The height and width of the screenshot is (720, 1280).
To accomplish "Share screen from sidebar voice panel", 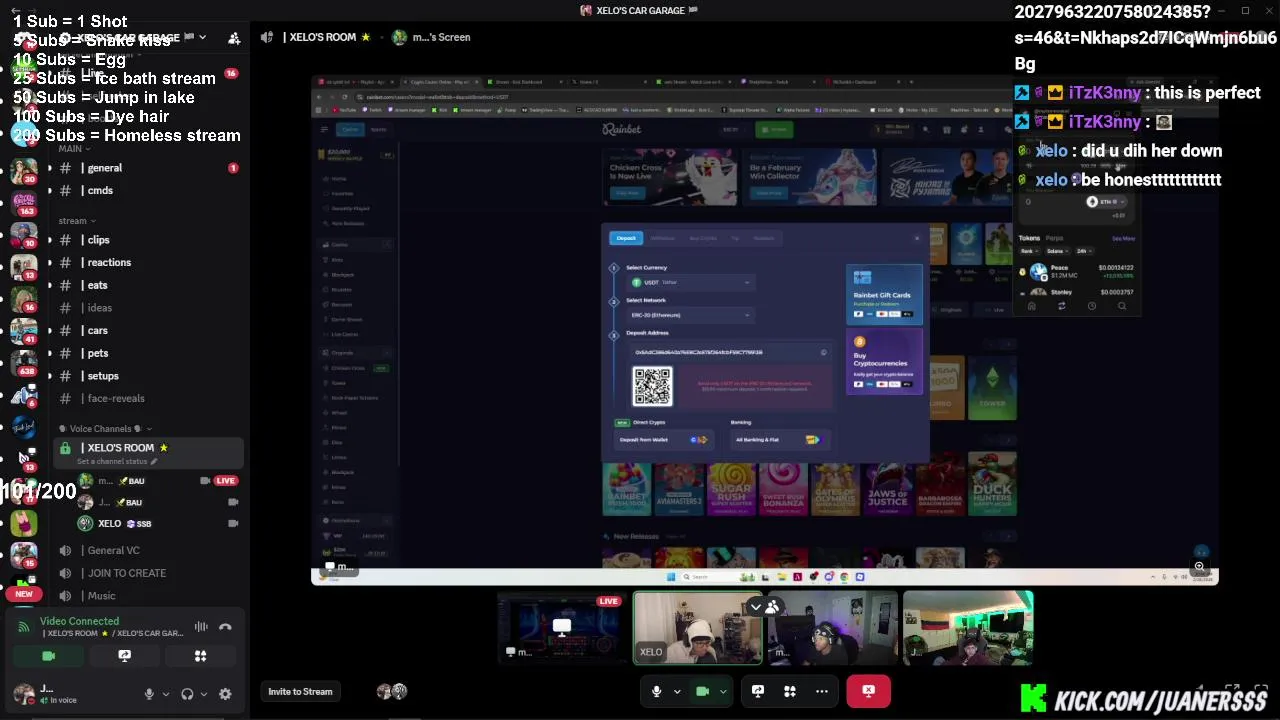I will 124,656.
